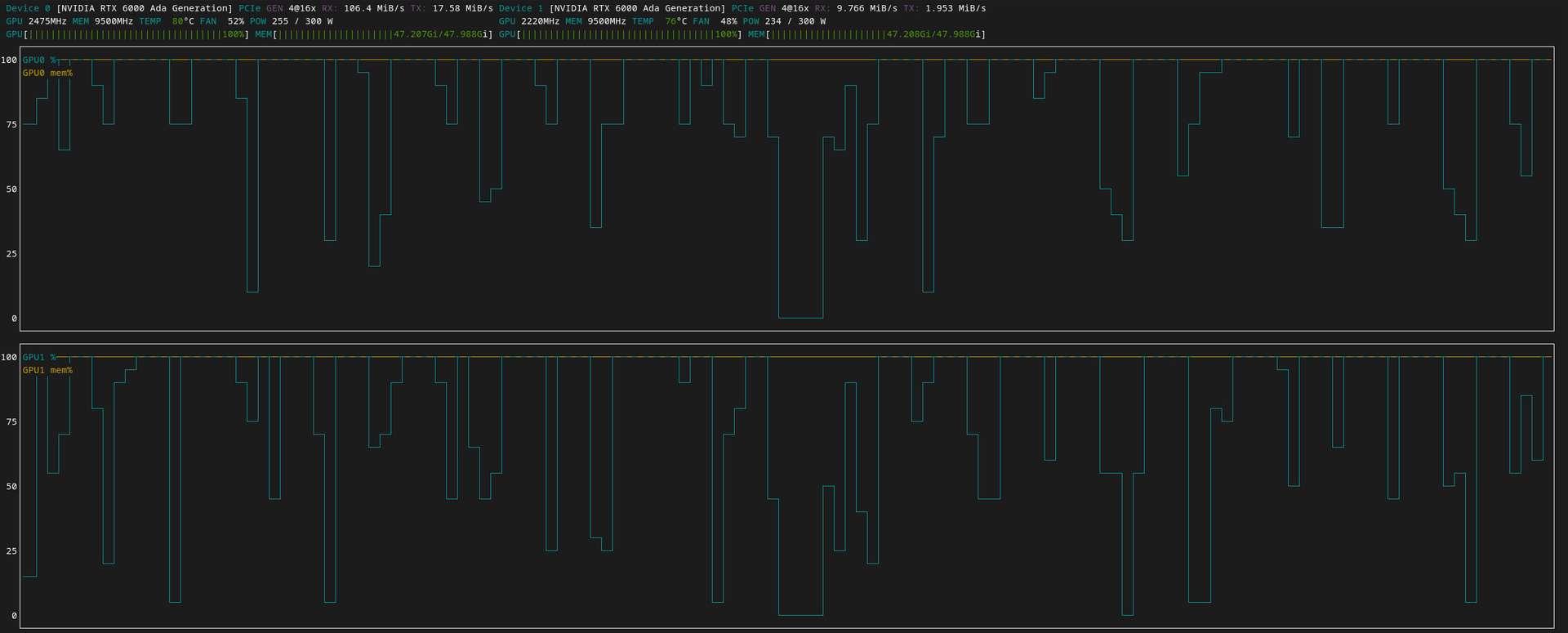Select Device 1's "NVIDIA RTX 6000 Ada Generation" name
Screen dimensions: 1568x633
[638, 8]
